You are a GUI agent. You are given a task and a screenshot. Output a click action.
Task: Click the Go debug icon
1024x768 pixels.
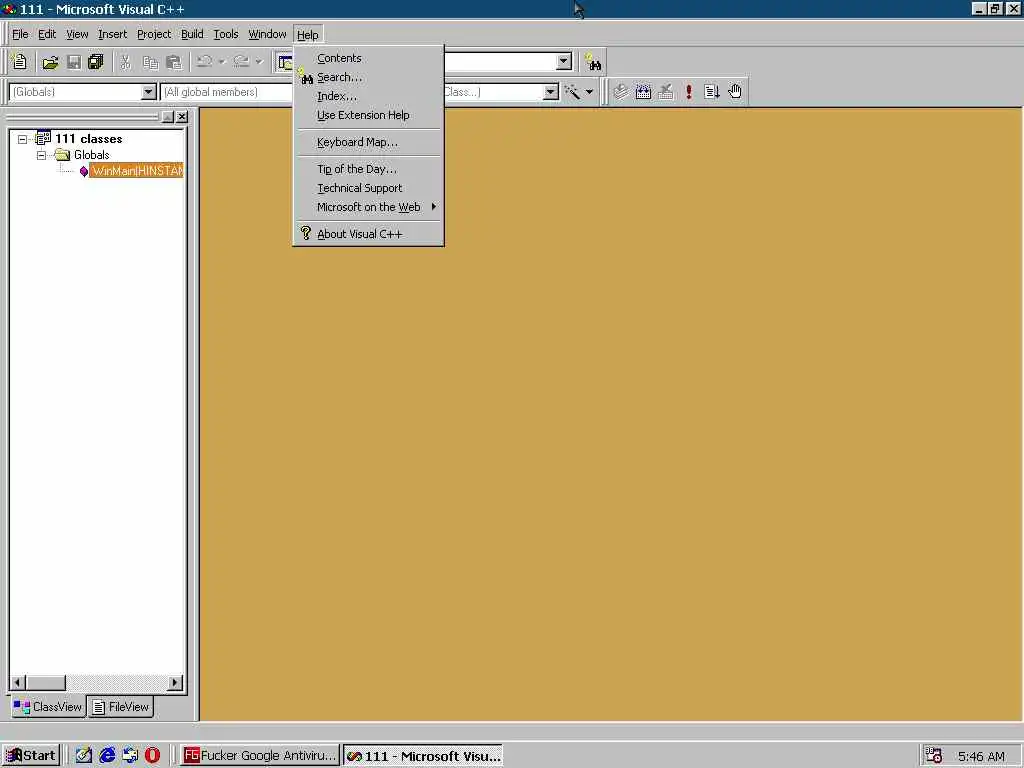click(x=712, y=92)
